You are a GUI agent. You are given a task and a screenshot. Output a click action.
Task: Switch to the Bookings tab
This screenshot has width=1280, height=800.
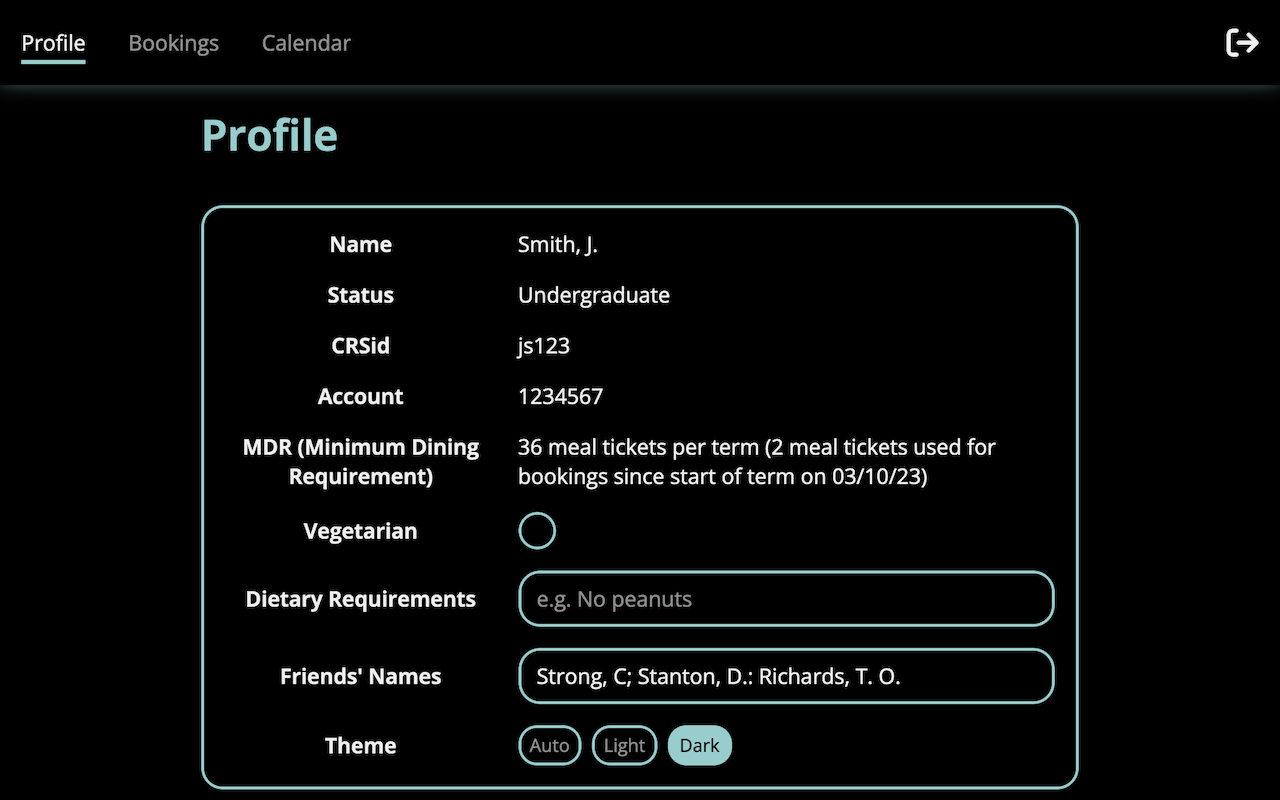coord(174,44)
